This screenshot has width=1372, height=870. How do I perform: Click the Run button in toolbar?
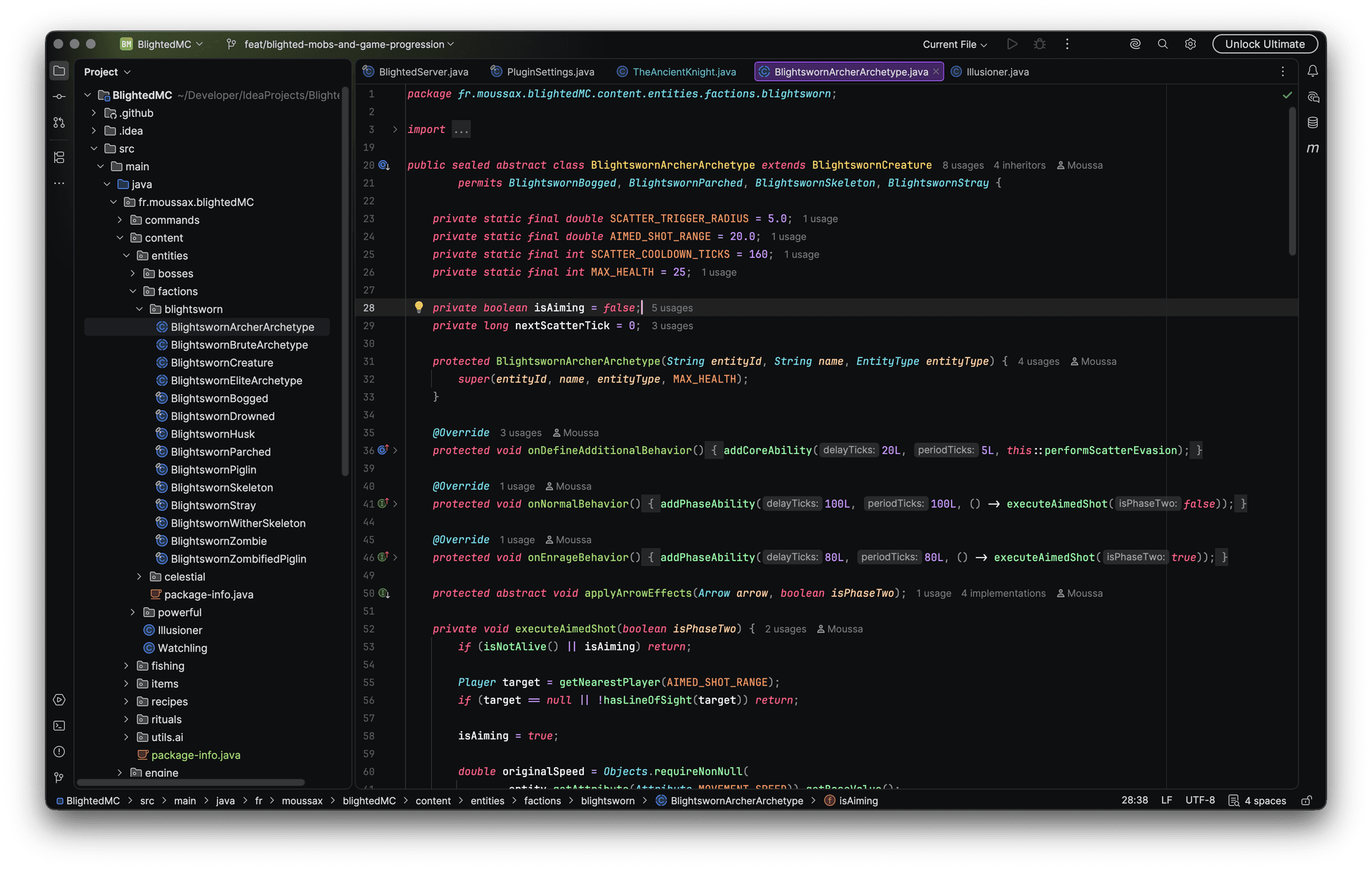(x=1012, y=44)
